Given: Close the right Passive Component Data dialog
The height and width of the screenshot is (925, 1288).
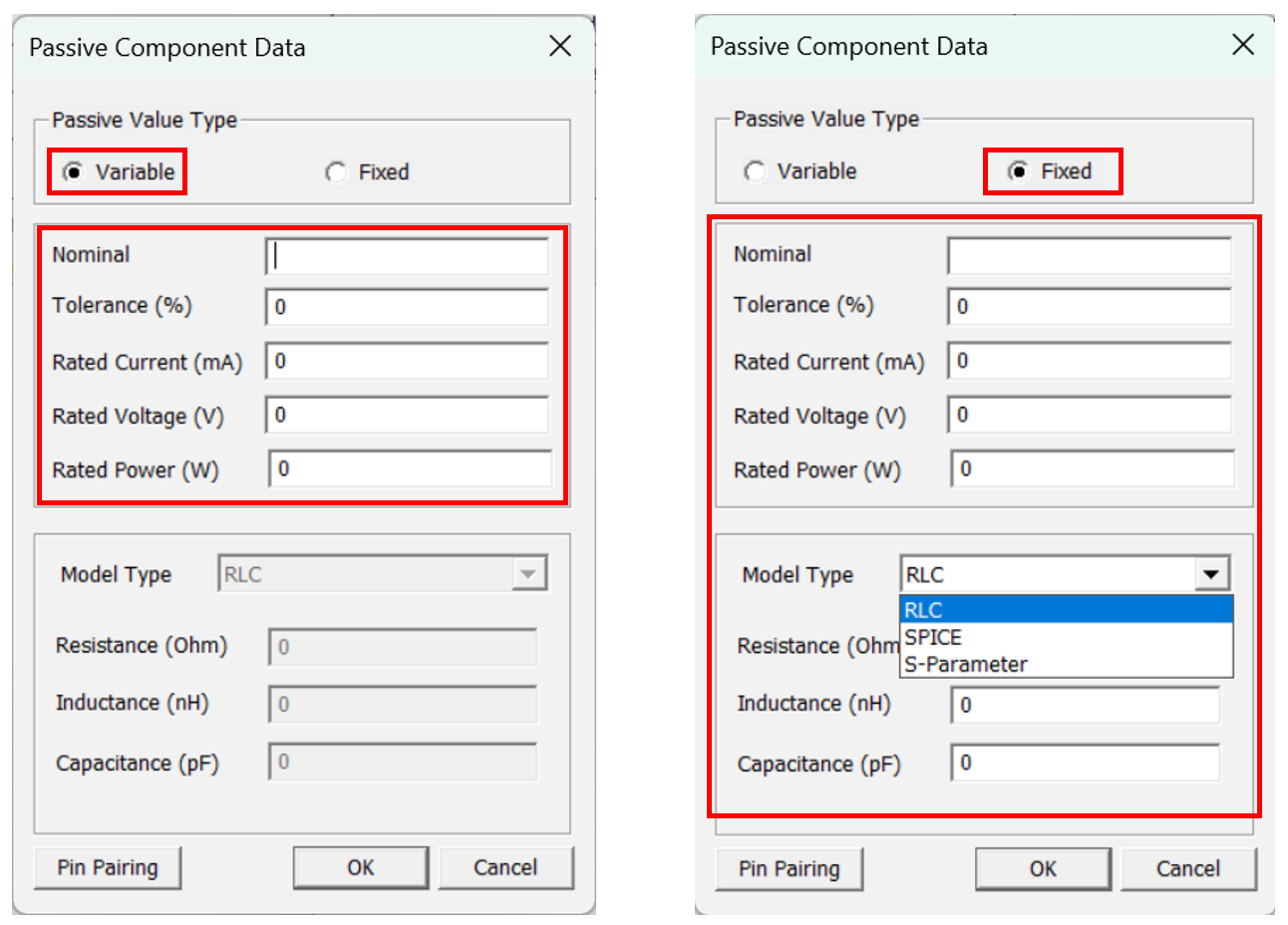Looking at the screenshot, I should [x=1242, y=45].
